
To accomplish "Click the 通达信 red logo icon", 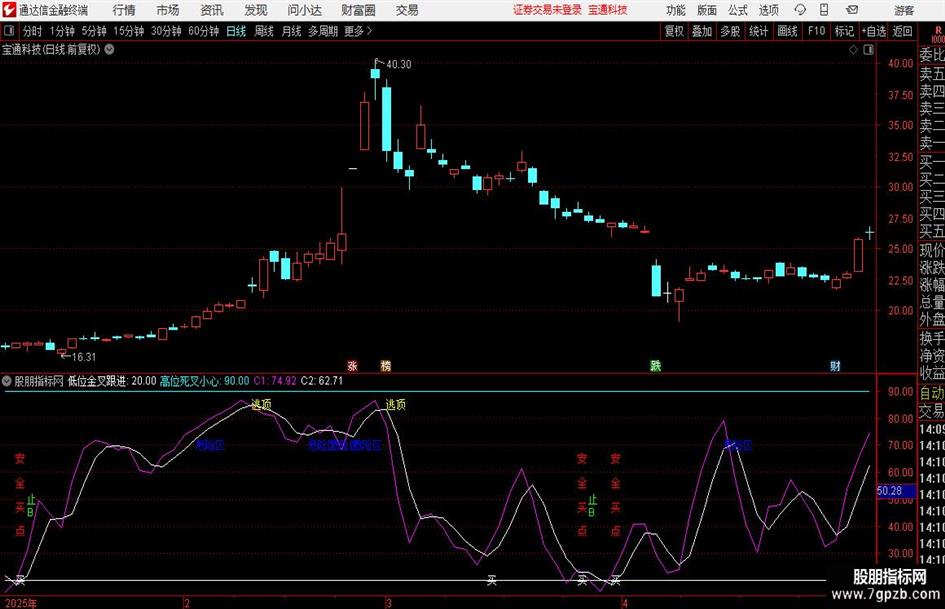I will (x=8, y=10).
